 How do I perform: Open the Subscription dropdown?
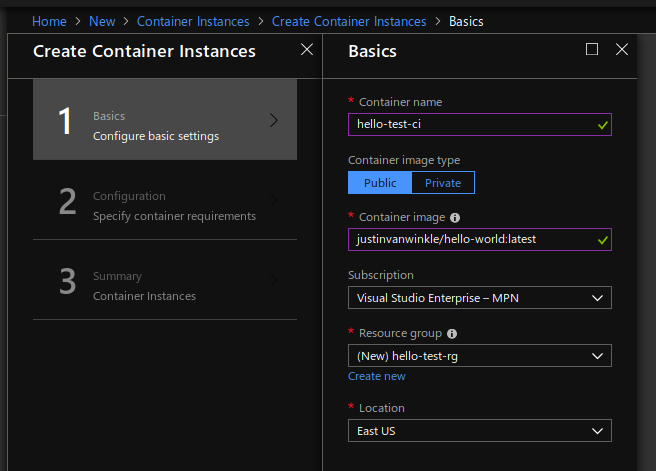tap(479, 298)
